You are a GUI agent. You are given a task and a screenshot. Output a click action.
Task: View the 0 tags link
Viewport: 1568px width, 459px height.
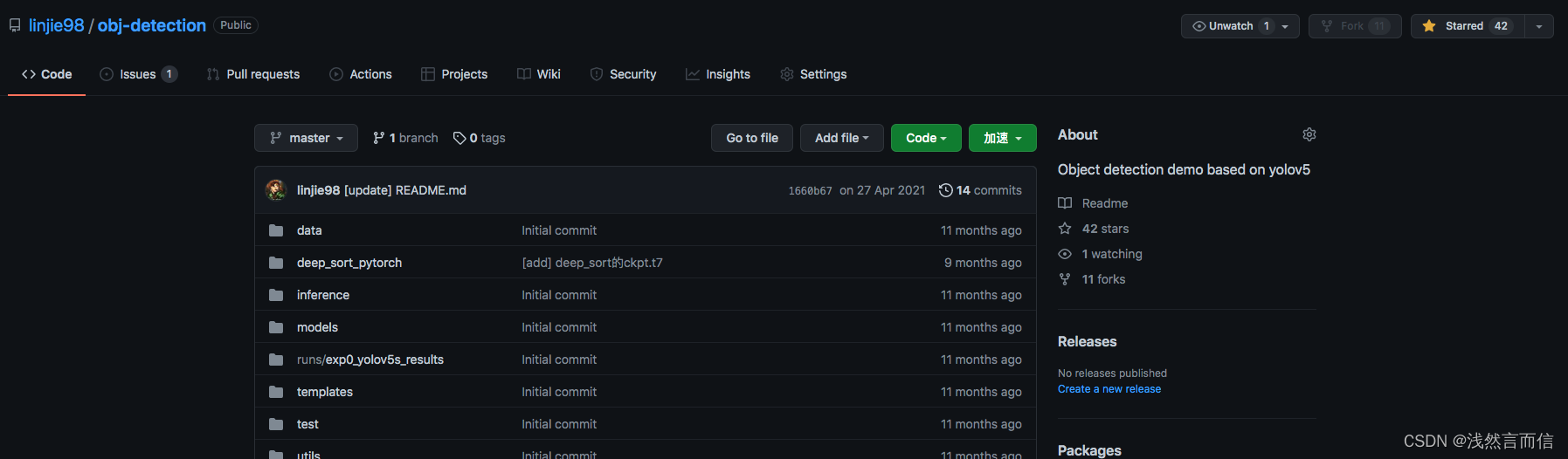[x=479, y=138]
